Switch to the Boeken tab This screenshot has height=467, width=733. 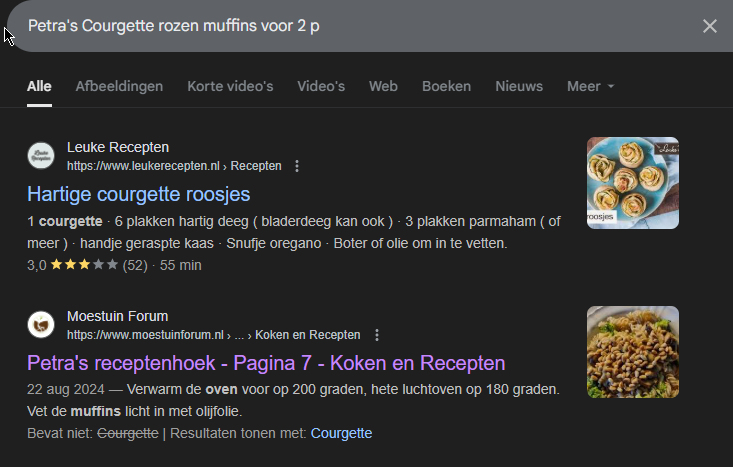pyautogui.click(x=446, y=87)
